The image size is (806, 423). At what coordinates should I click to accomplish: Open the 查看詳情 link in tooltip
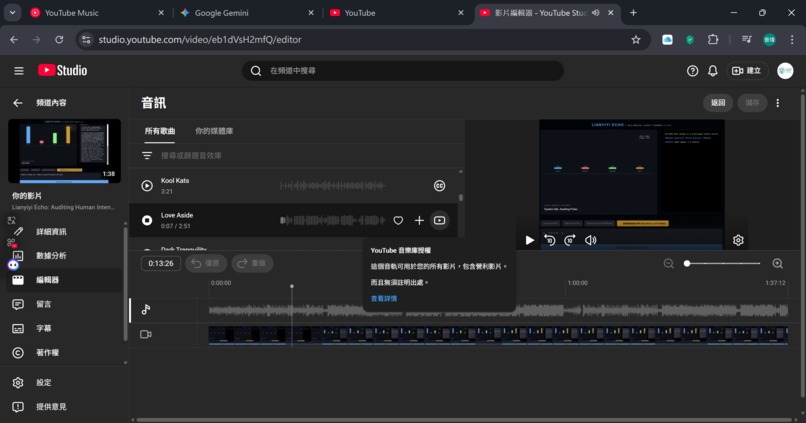(384, 299)
